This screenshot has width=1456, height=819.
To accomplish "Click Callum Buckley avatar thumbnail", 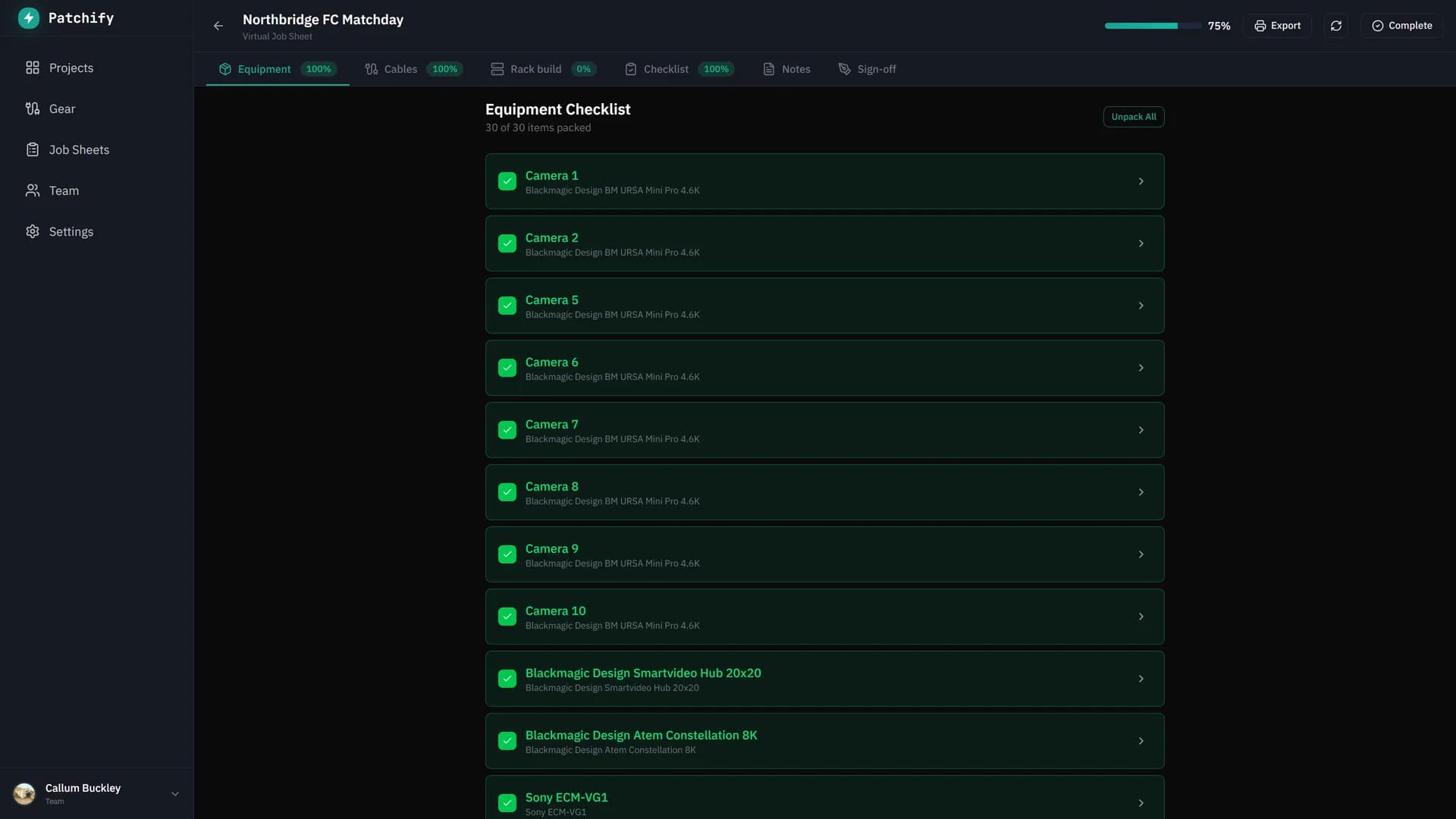I will coord(24,794).
